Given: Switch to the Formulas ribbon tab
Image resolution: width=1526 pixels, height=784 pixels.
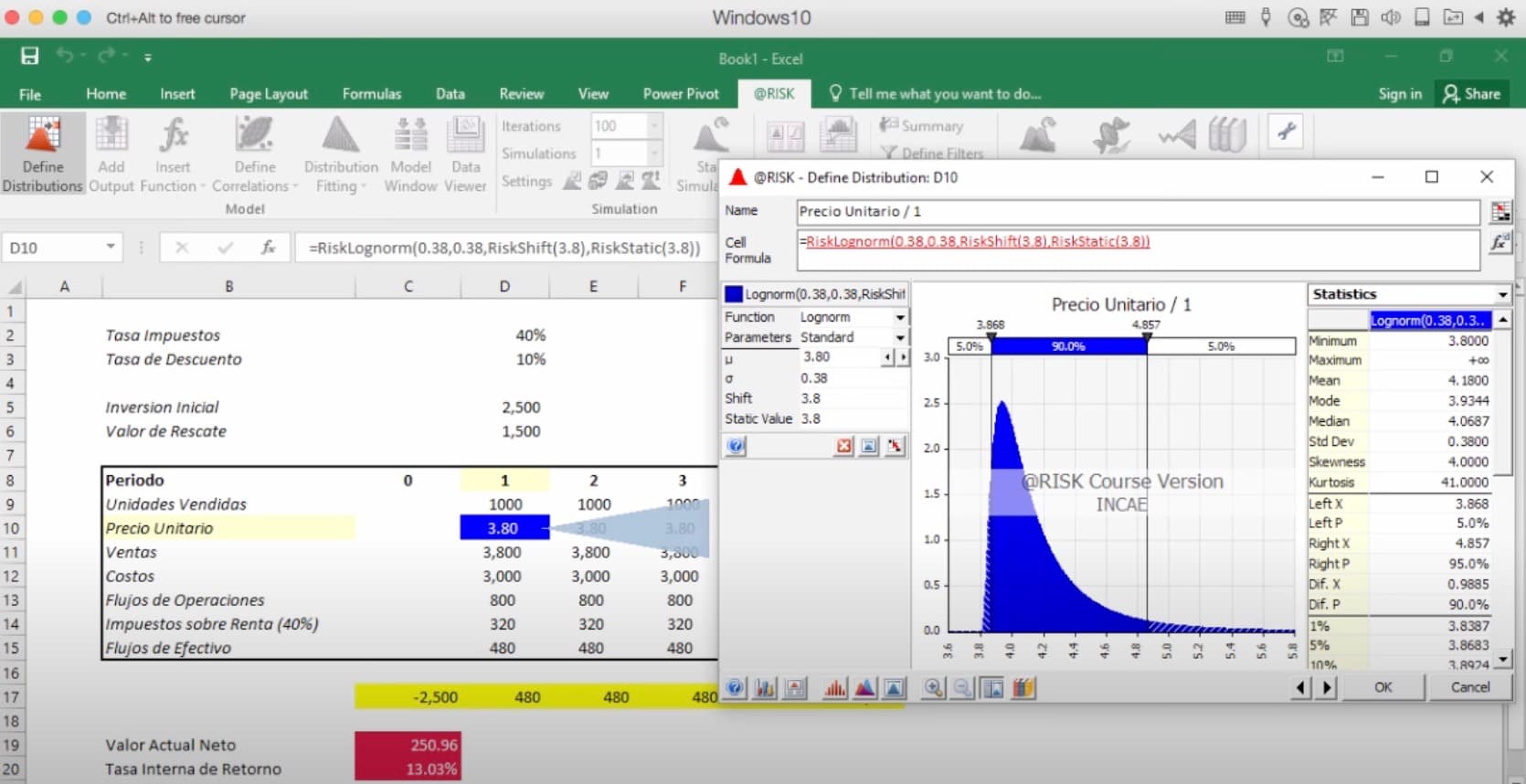Looking at the screenshot, I should [371, 94].
